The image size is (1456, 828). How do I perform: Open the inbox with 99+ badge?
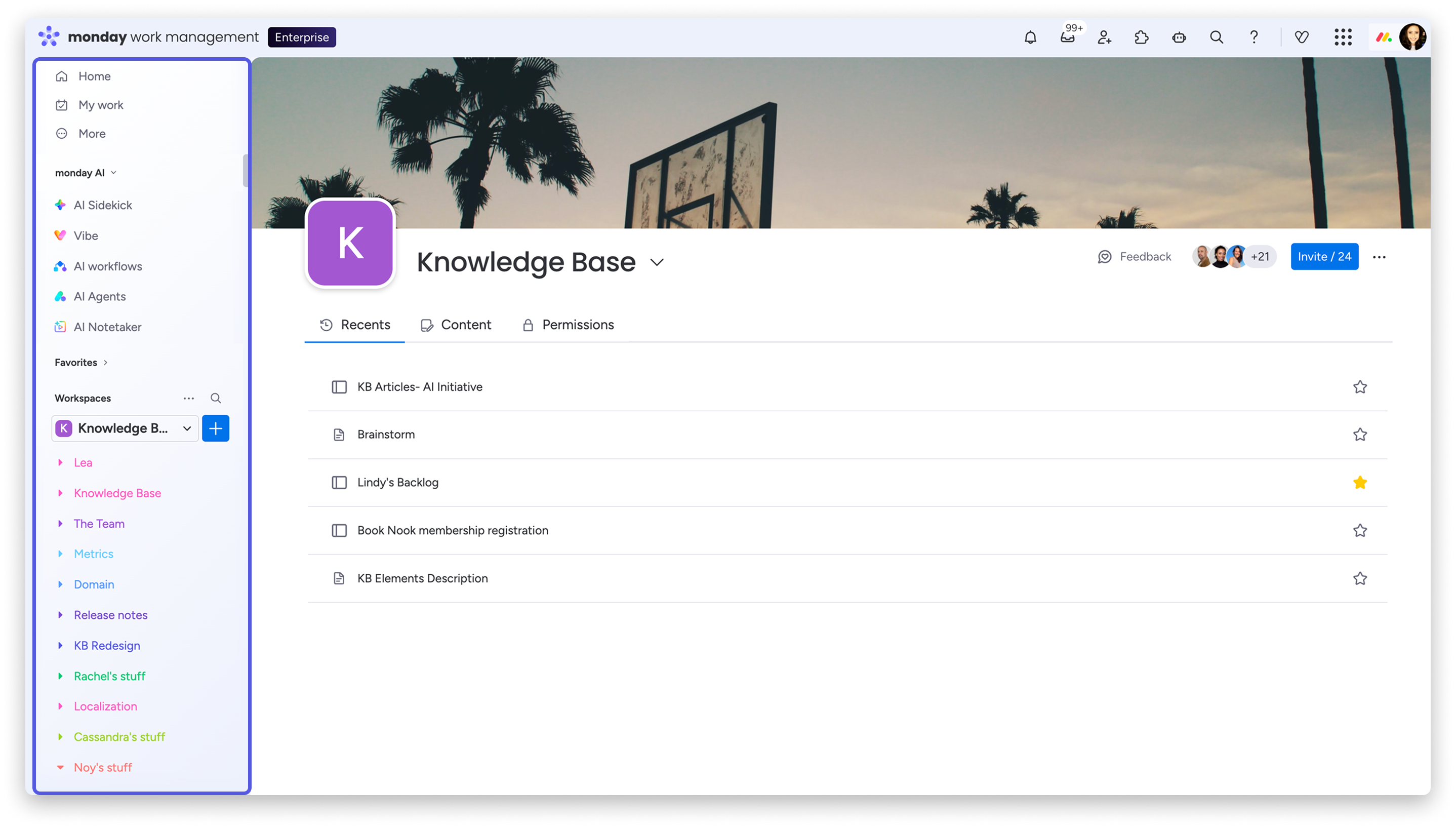click(x=1067, y=37)
